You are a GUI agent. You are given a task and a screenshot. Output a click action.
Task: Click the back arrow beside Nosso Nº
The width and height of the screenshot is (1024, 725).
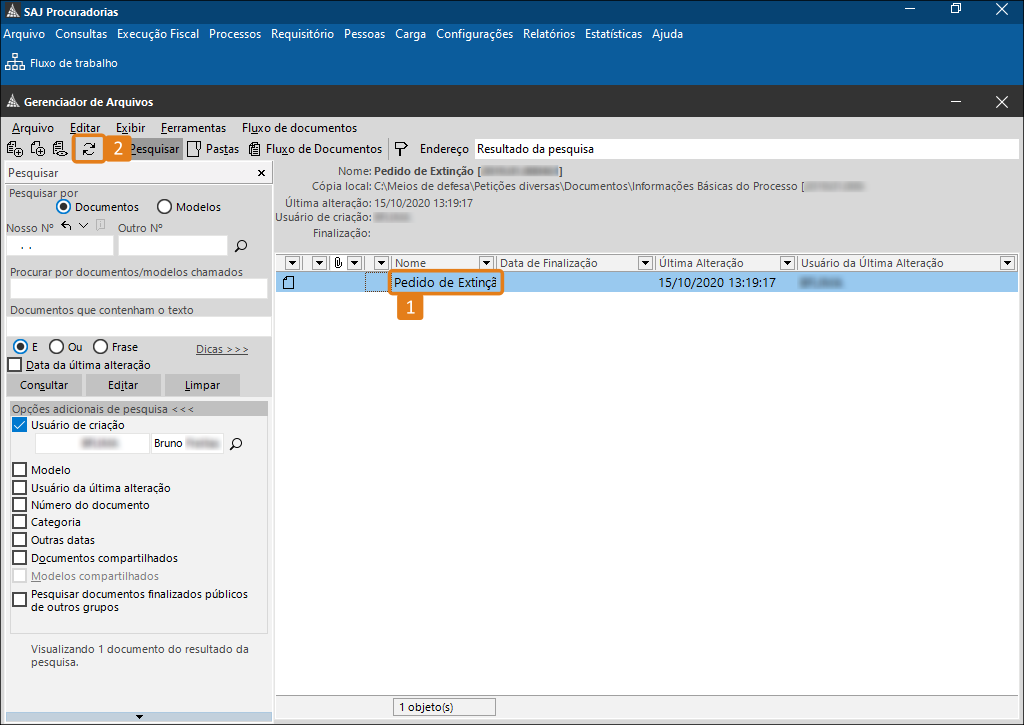pyautogui.click(x=66, y=226)
